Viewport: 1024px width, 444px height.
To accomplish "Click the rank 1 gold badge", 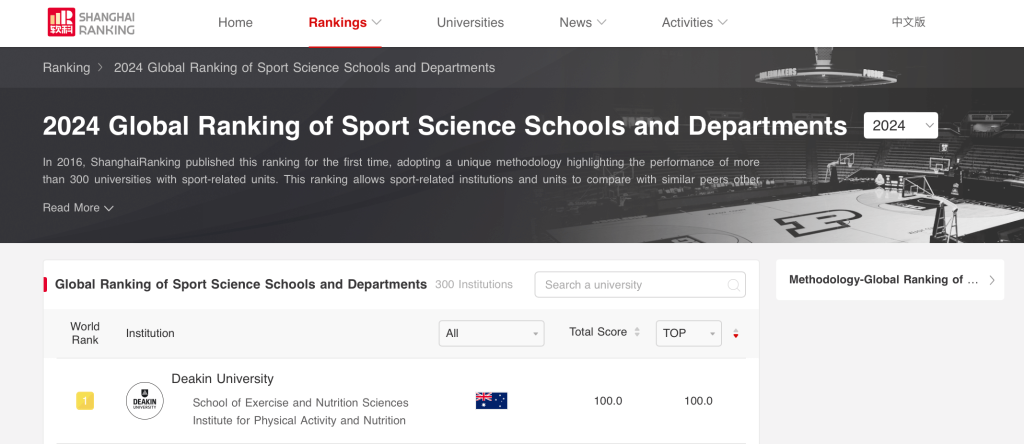I will (85, 401).
